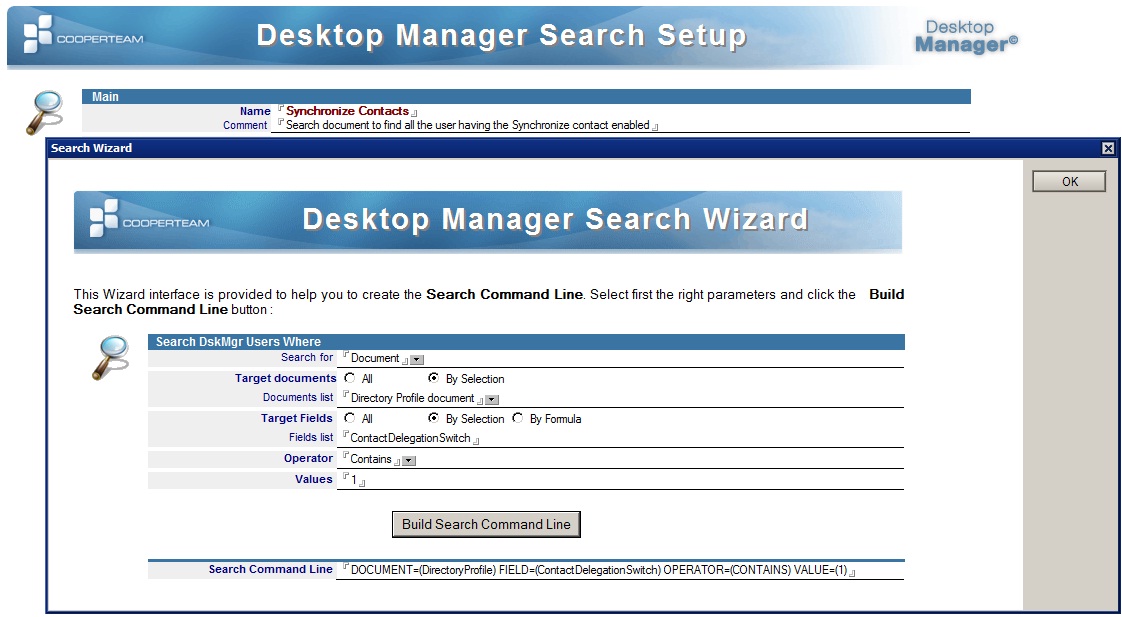This screenshot has height=617, width=1122.
Task: Click the 'Target documents' label
Action: coord(286,378)
